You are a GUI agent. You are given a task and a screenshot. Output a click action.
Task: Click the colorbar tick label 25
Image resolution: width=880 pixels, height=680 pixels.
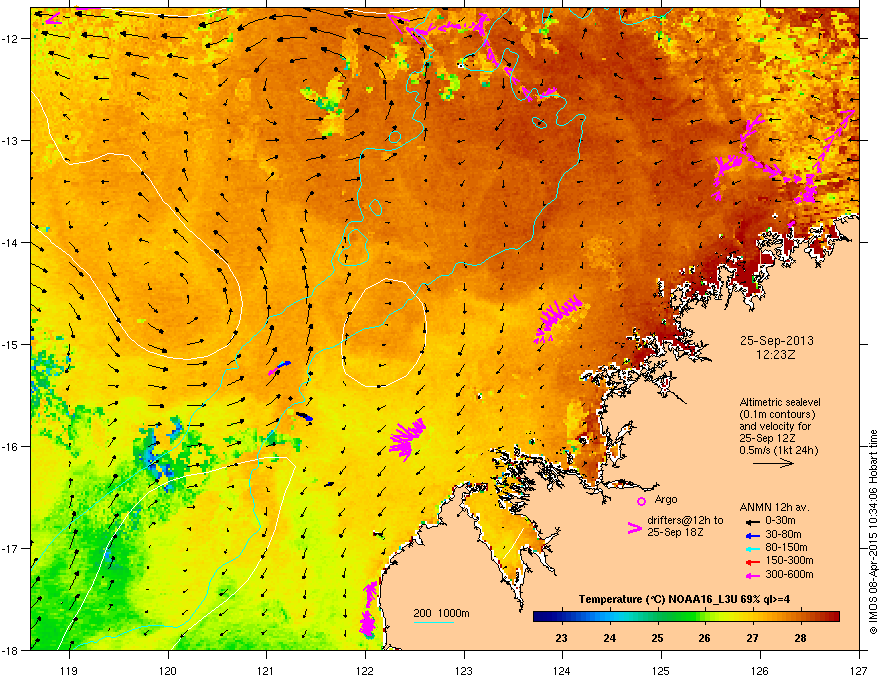tap(657, 638)
